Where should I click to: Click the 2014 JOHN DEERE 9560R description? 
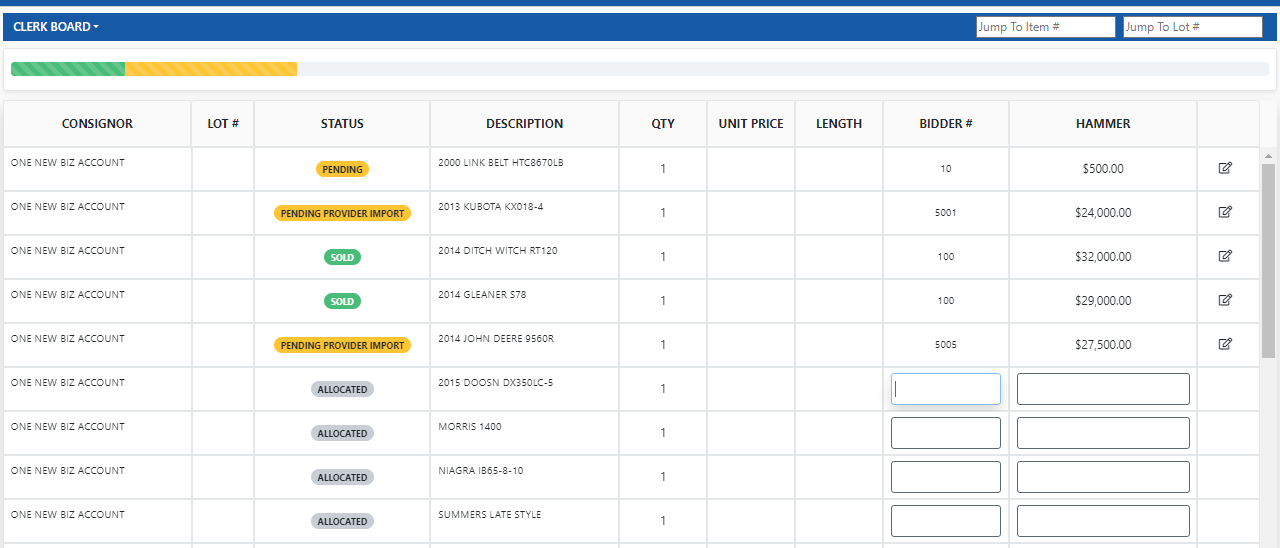(496, 338)
